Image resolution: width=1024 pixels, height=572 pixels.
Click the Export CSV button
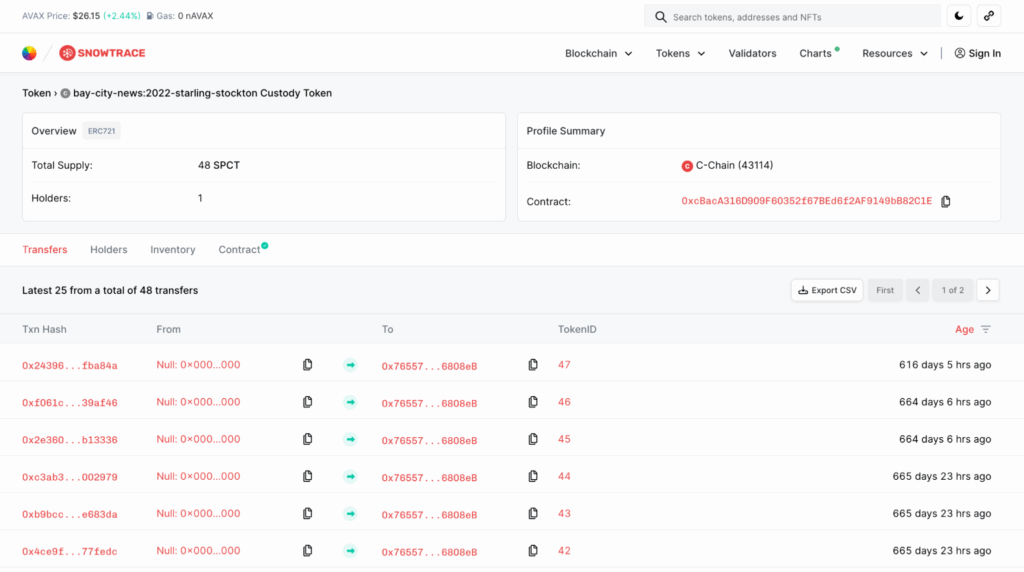(827, 291)
